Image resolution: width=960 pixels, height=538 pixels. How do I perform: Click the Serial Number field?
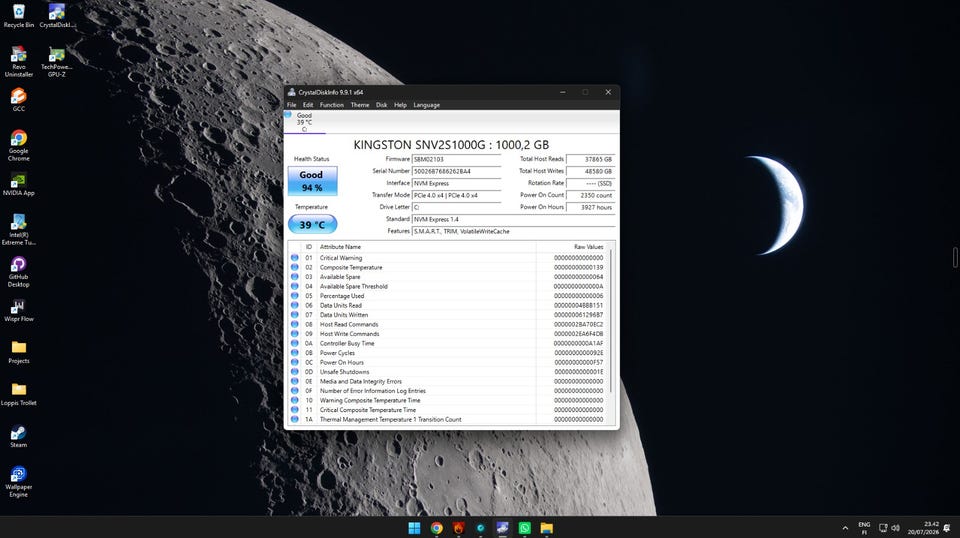click(456, 171)
